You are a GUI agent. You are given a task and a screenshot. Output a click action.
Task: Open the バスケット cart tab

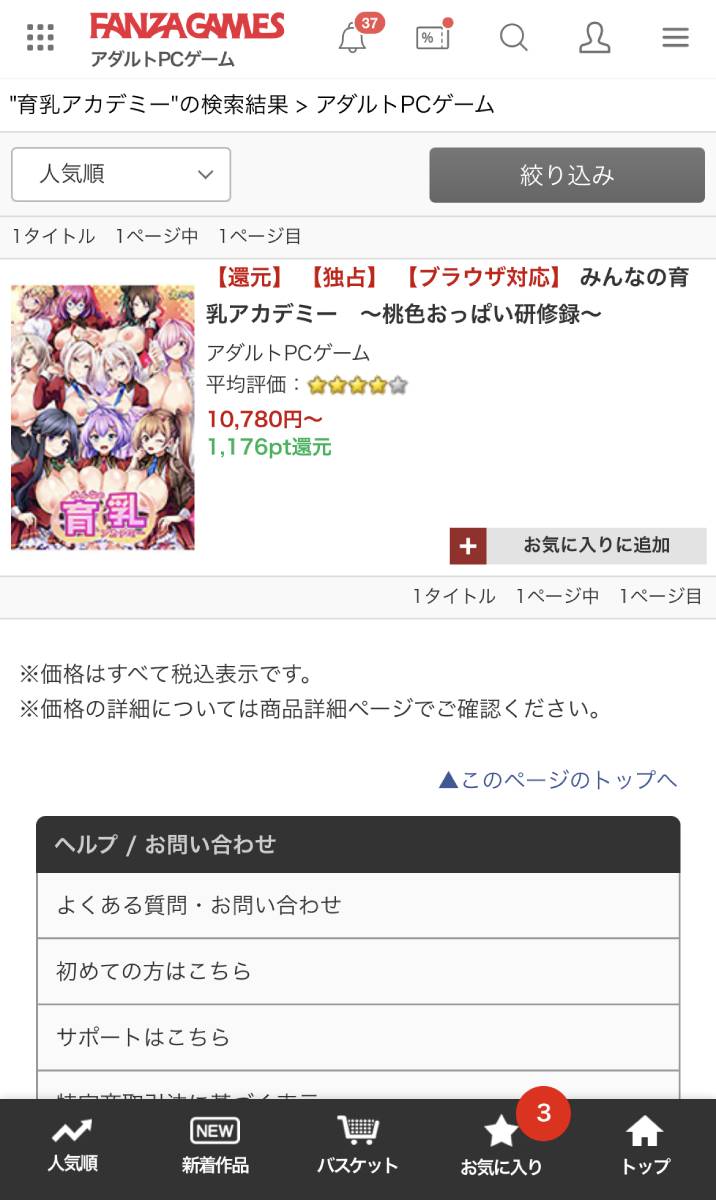(358, 1146)
